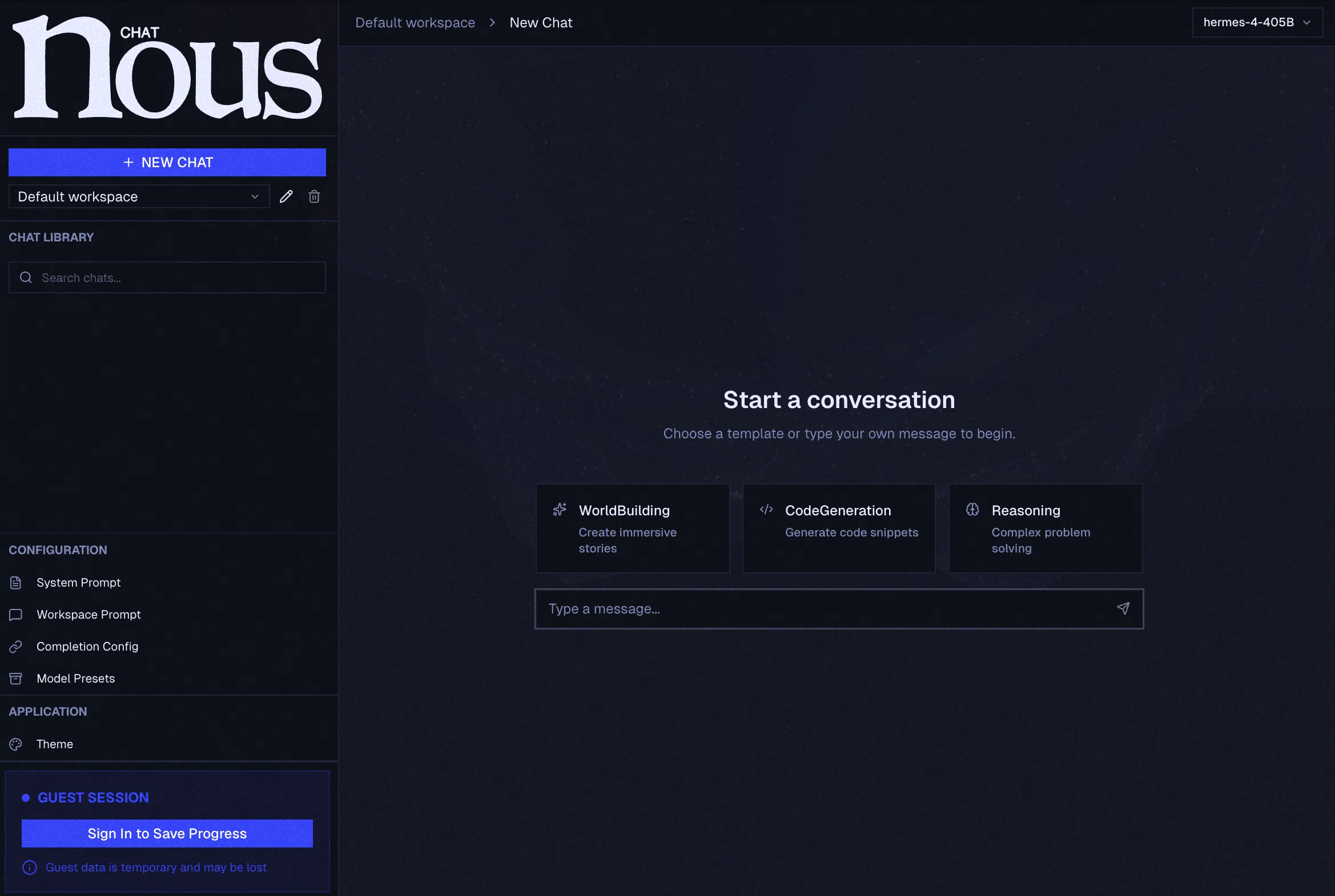Click the System Prompt document icon

[16, 583]
